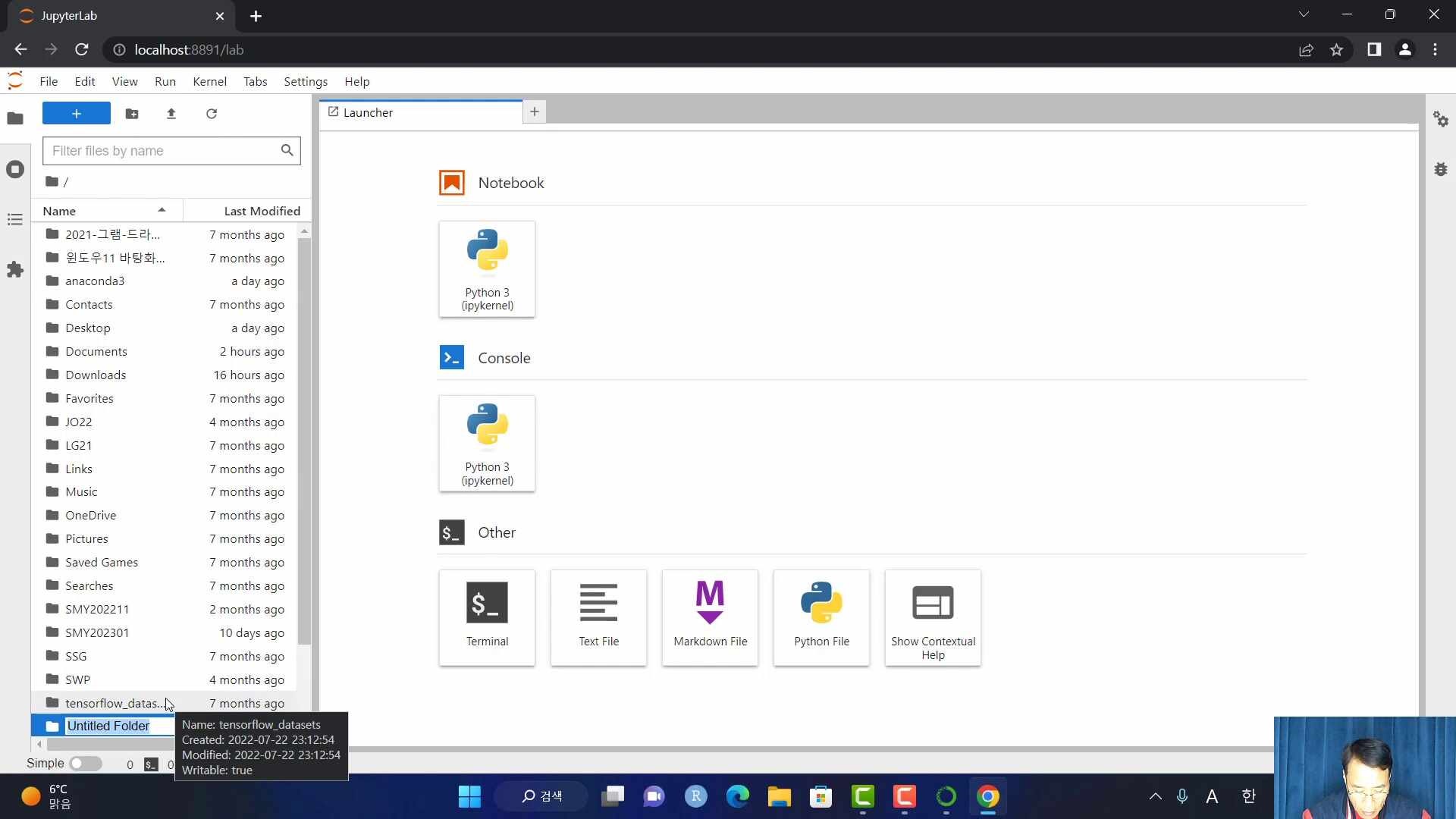Launch Python 3 notebook tile
1456x819 pixels.
[x=487, y=268]
